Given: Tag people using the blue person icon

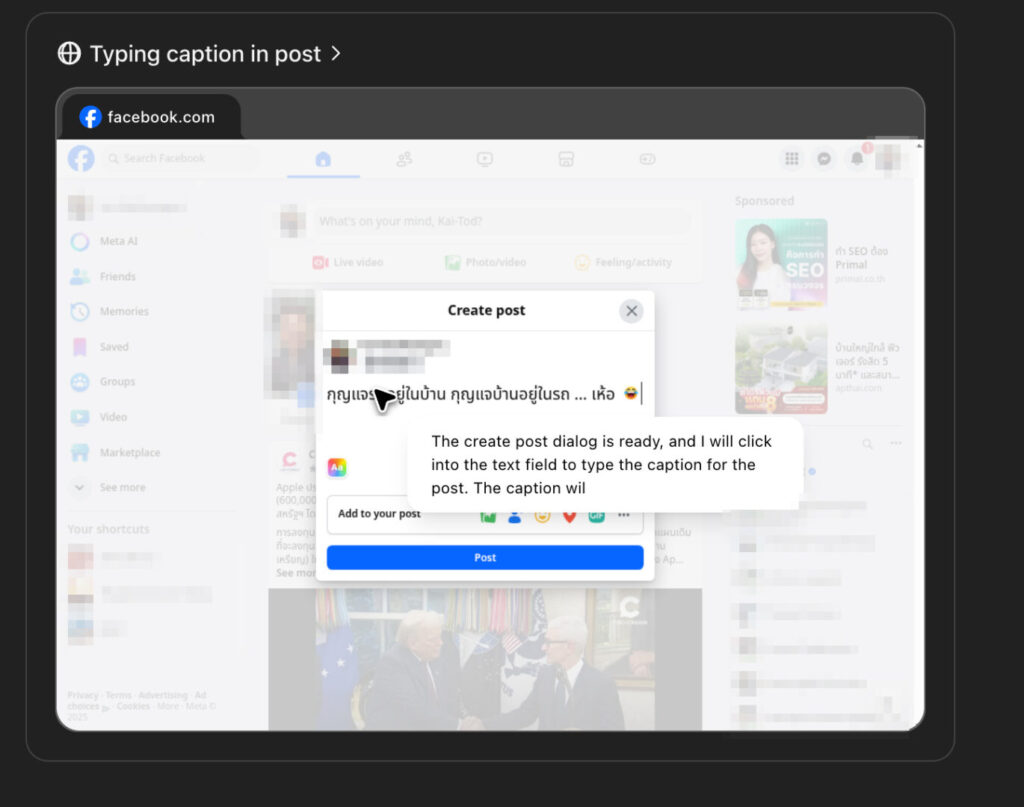Looking at the screenshot, I should coord(515,516).
